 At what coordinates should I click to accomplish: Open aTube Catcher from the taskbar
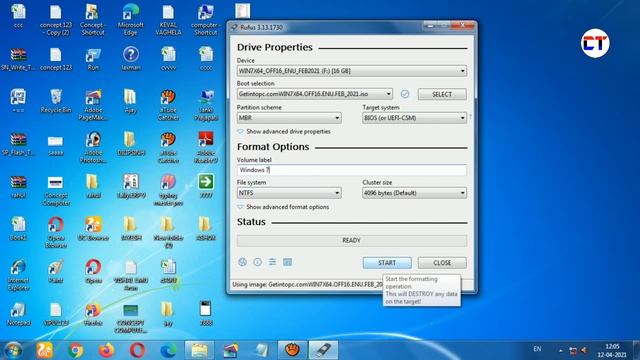(292, 350)
